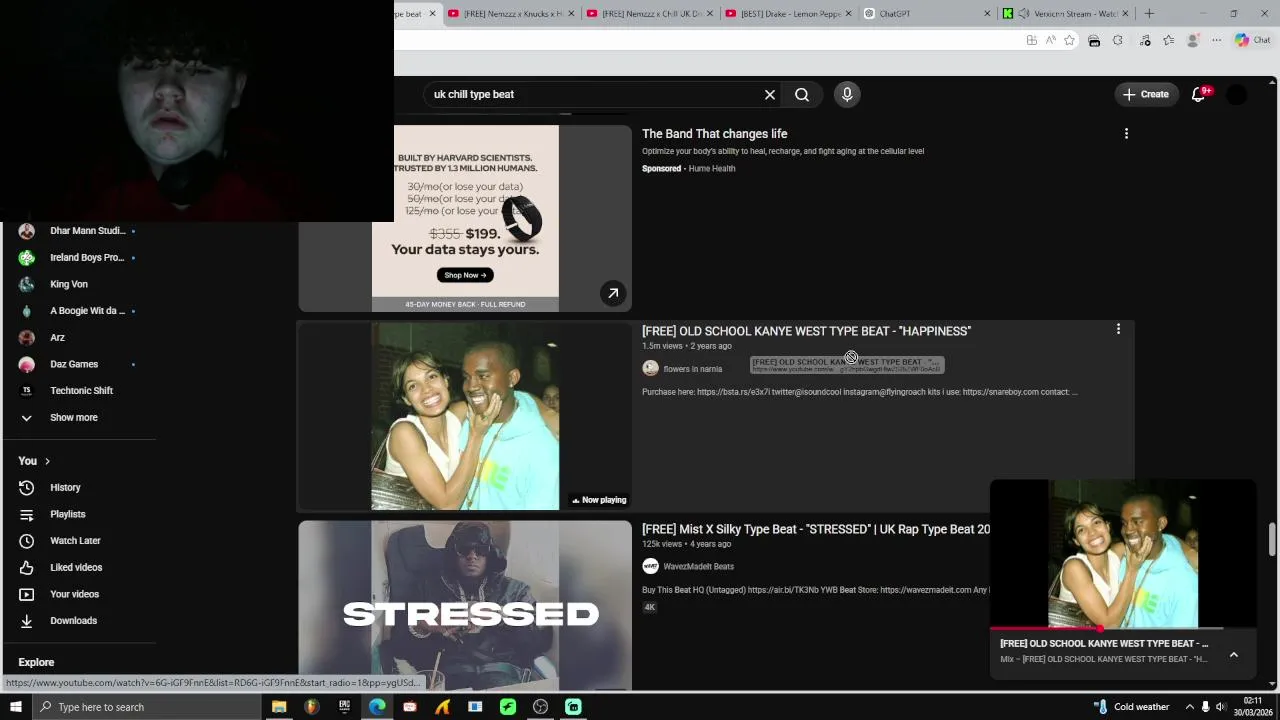Click the miniplayer video preview

pos(1123,554)
